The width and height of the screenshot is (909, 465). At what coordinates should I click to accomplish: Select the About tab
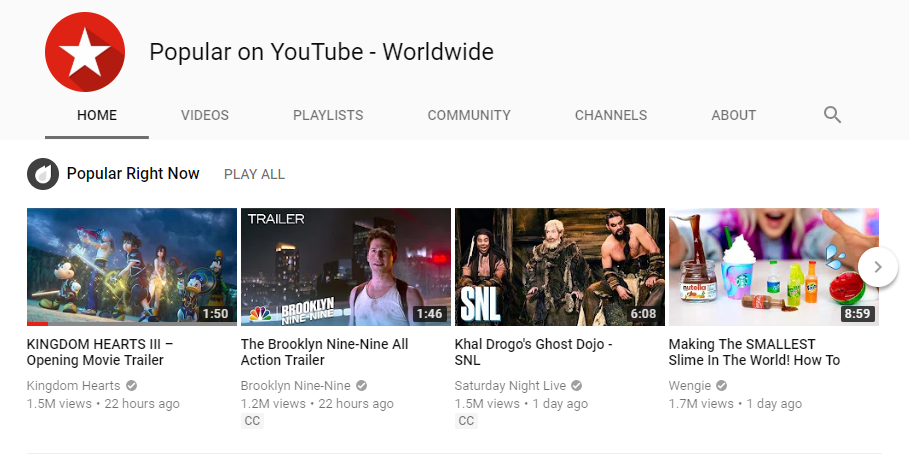click(733, 115)
